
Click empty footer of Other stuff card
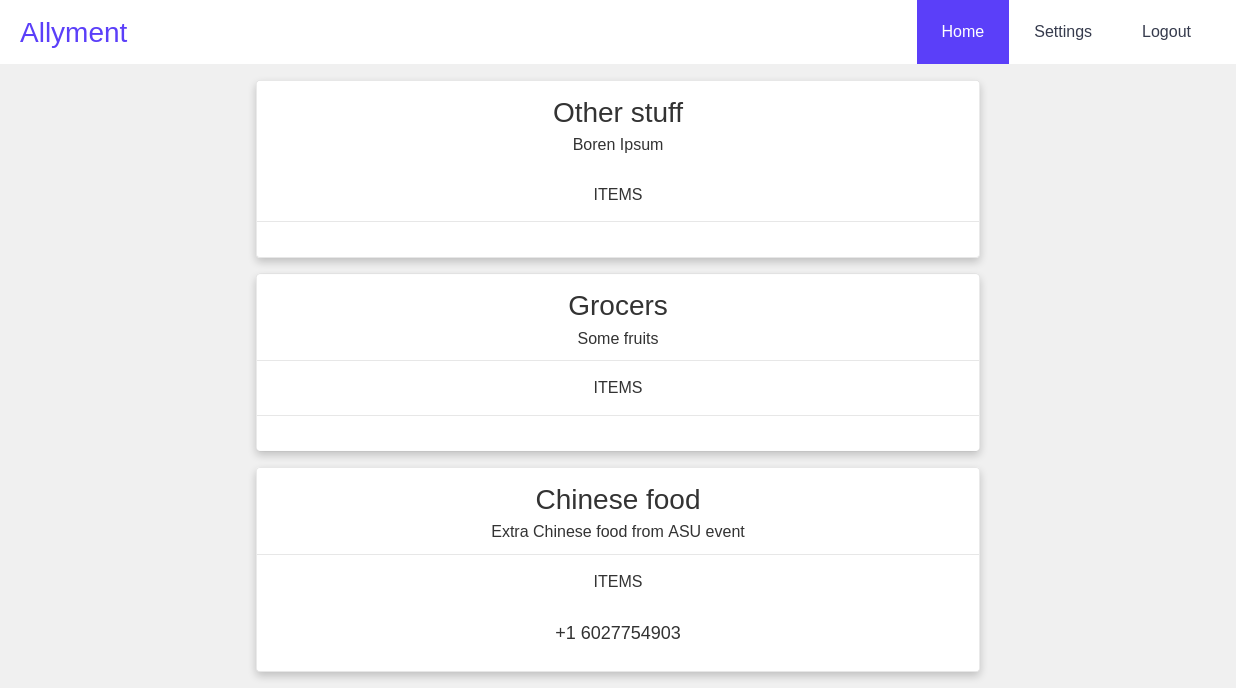pyautogui.click(x=618, y=240)
